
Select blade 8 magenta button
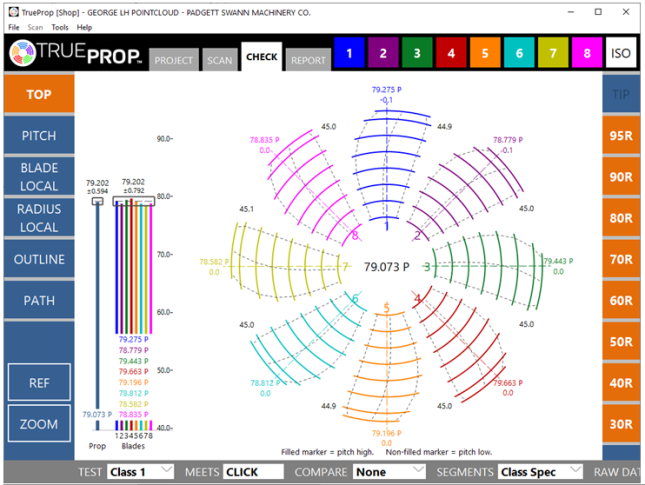(587, 54)
